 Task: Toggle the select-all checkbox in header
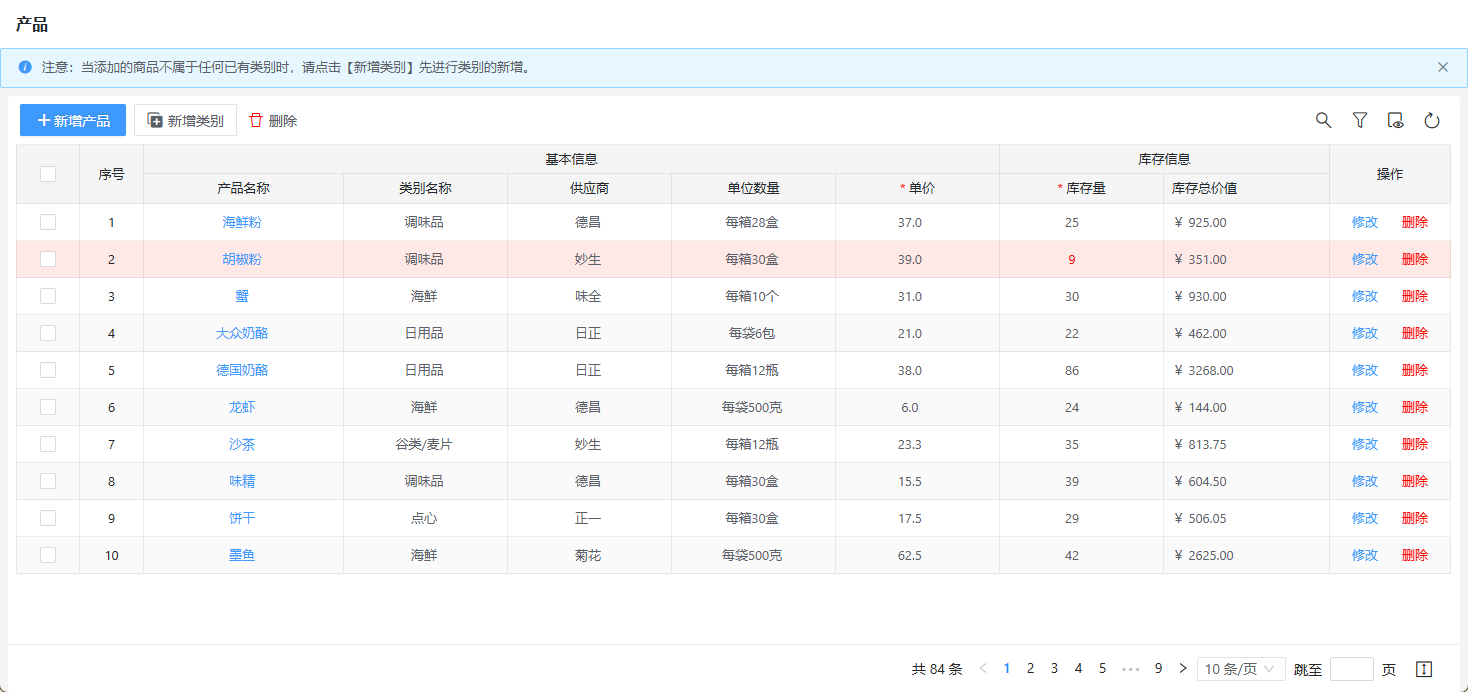48,174
